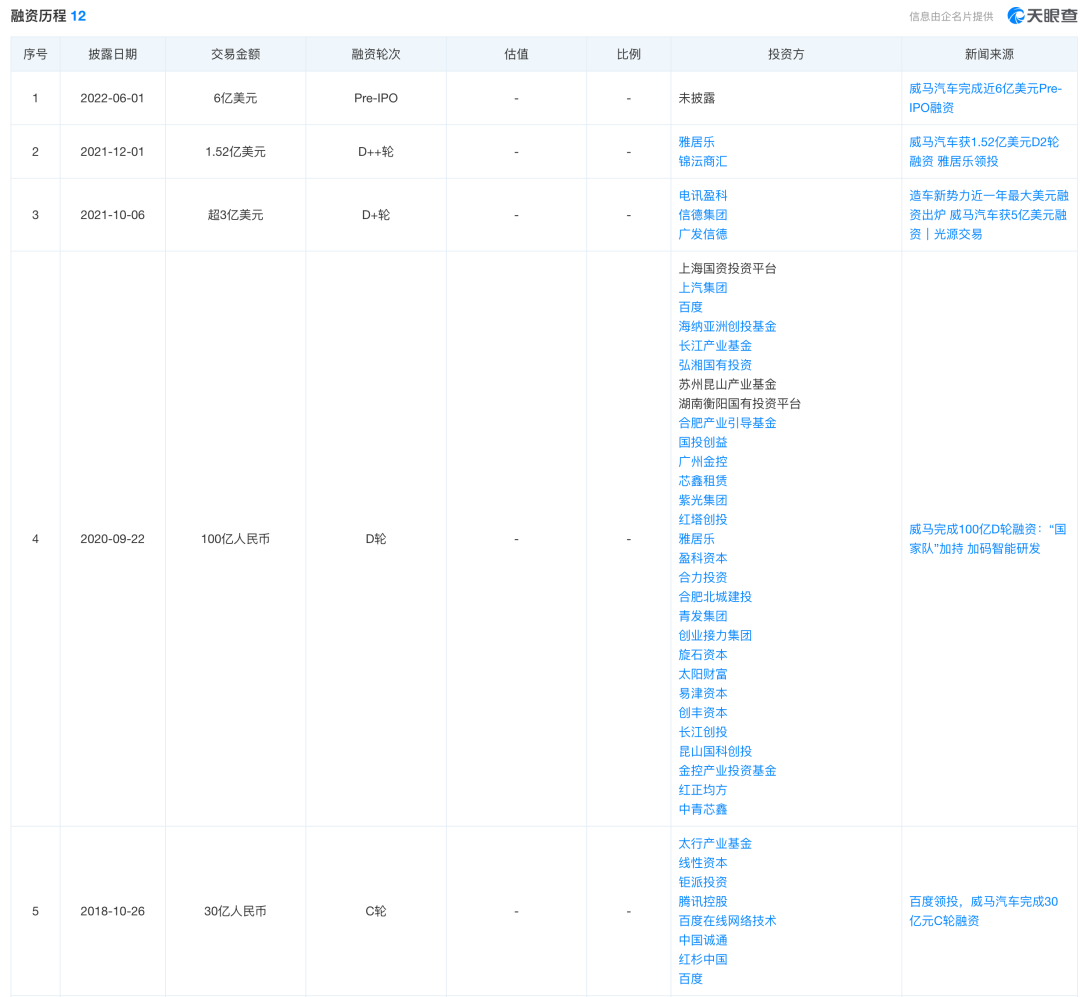Select the date cell 2022-06-01

coord(112,98)
